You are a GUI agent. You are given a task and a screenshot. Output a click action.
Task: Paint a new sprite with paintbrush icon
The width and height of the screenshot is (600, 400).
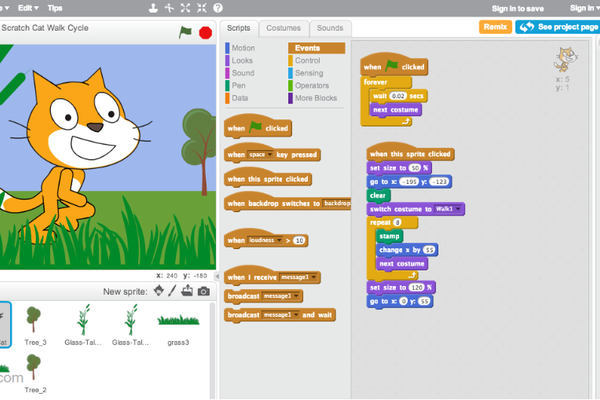click(x=172, y=291)
